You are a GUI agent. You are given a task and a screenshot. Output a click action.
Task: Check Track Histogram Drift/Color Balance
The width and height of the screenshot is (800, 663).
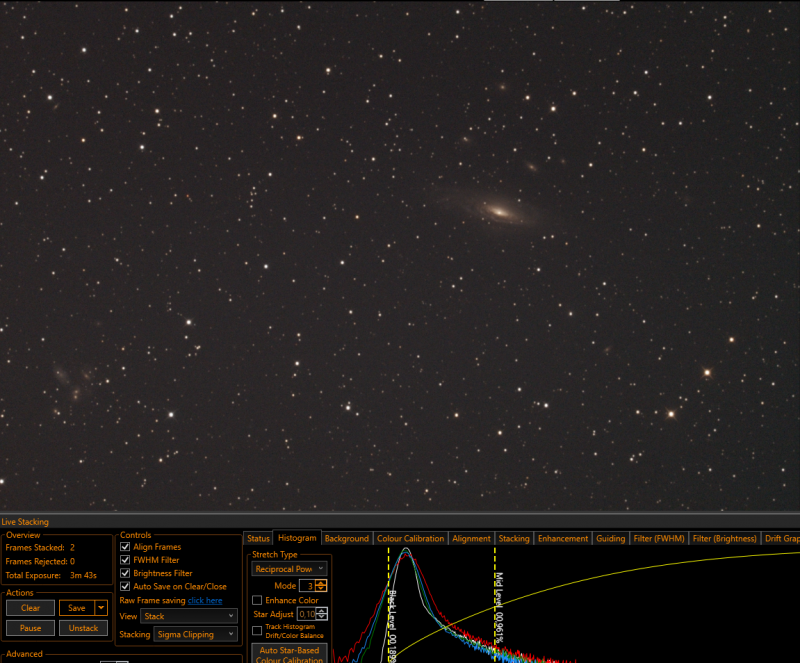coord(257,631)
